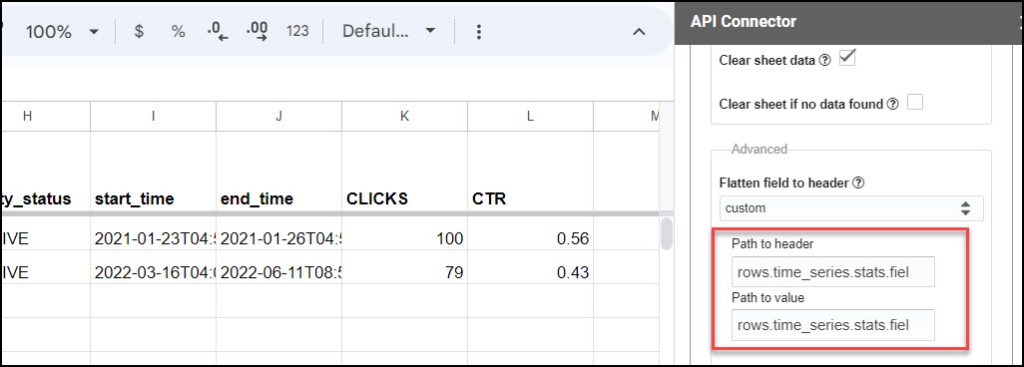
Task: Open more formats 123 button
Action: [297, 31]
